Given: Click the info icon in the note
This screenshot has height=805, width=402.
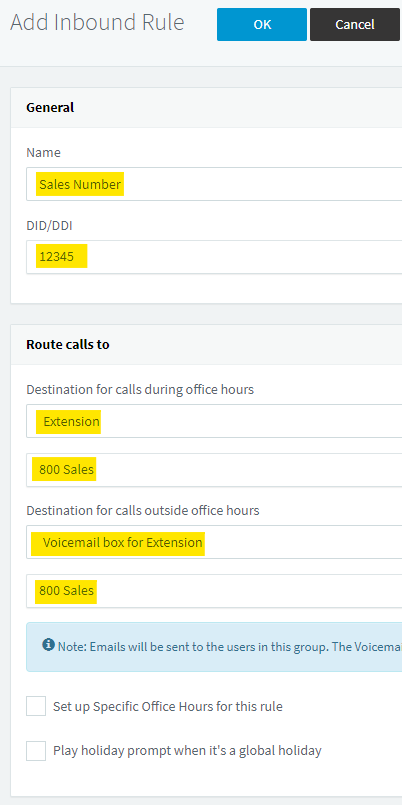Looking at the screenshot, I should tap(49, 644).
